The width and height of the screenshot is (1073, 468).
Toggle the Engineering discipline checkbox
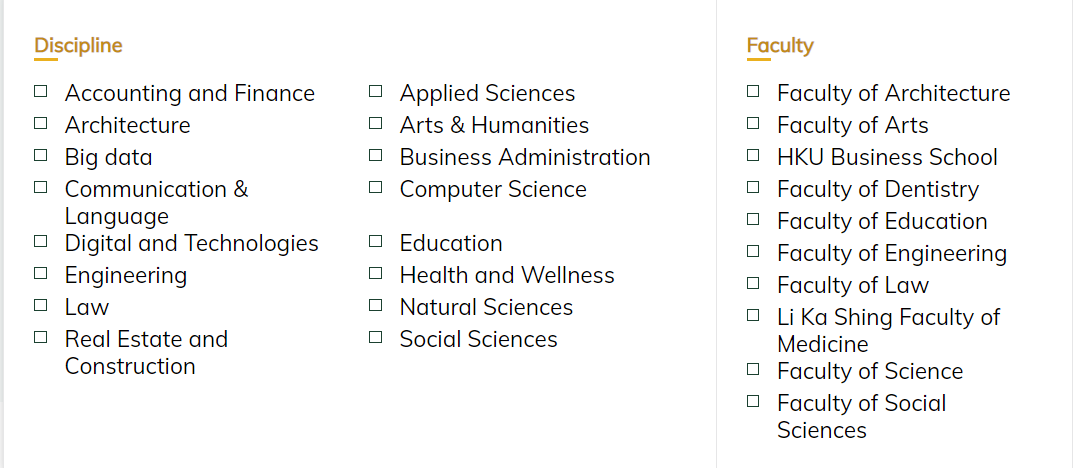[x=41, y=273]
